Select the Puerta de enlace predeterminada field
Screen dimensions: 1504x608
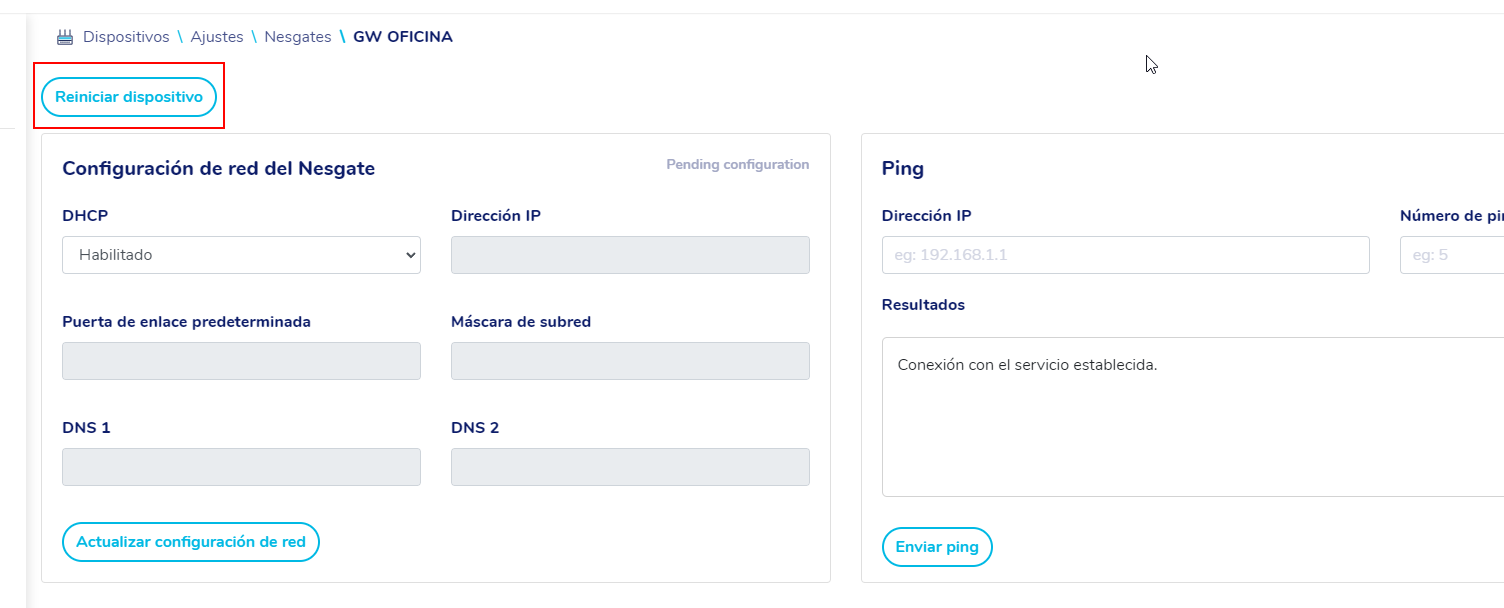click(x=241, y=361)
